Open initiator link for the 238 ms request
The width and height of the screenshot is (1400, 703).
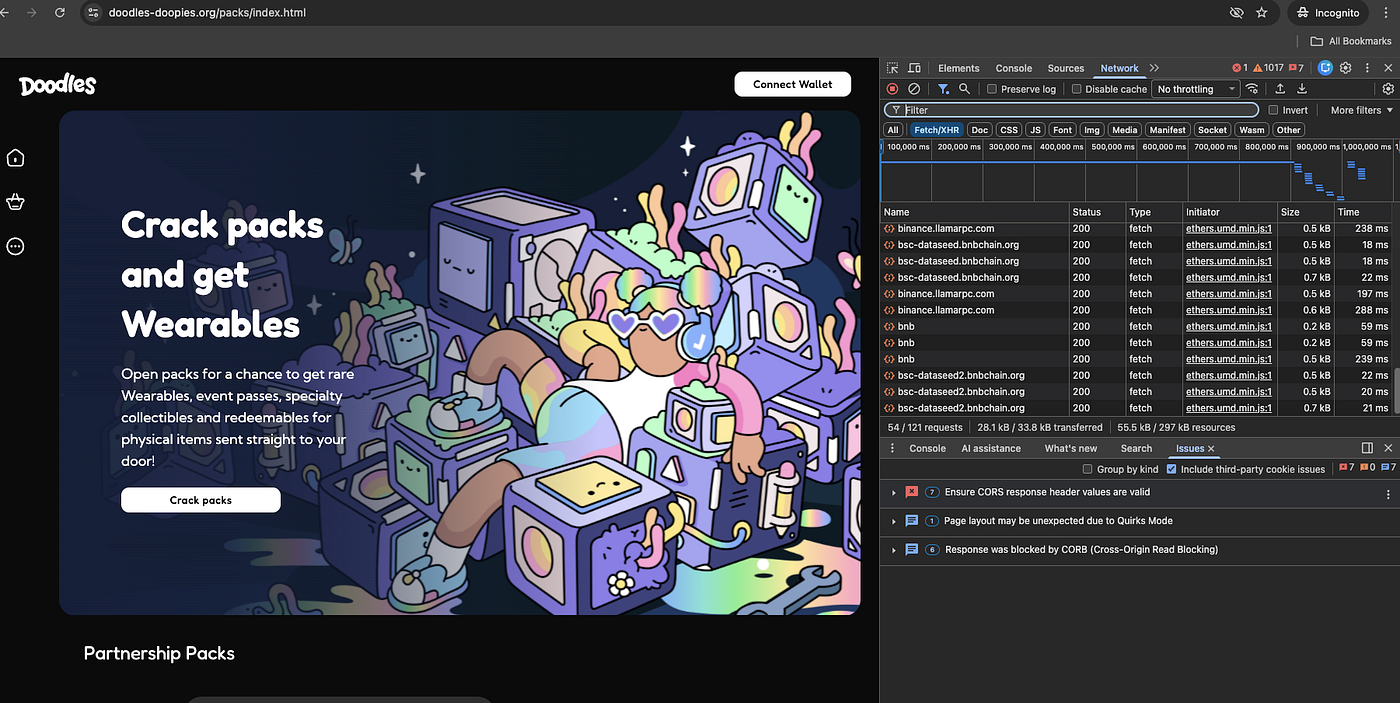pos(1228,229)
